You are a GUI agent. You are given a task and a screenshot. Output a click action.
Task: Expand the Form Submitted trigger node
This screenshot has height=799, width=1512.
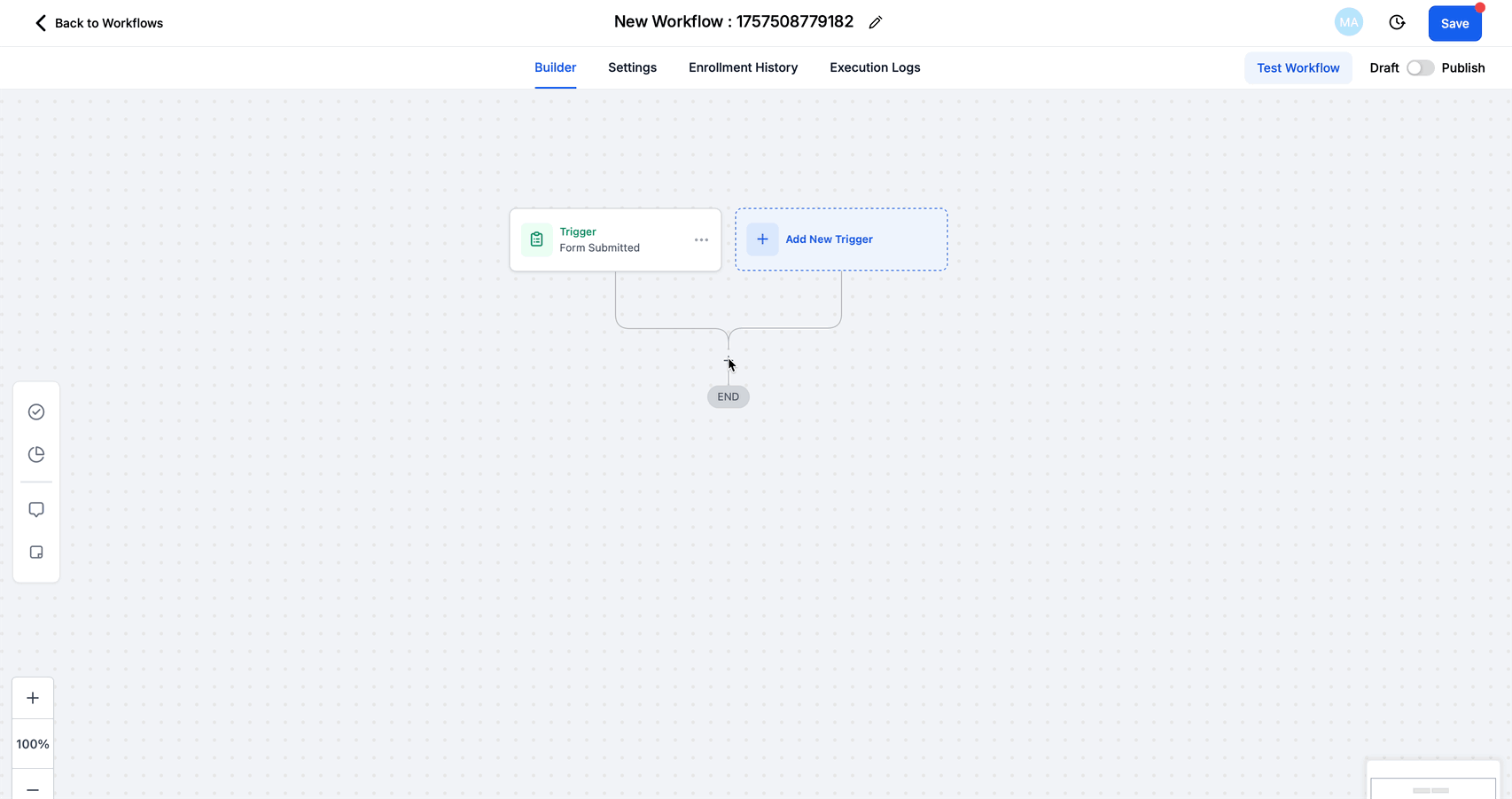tap(598, 239)
